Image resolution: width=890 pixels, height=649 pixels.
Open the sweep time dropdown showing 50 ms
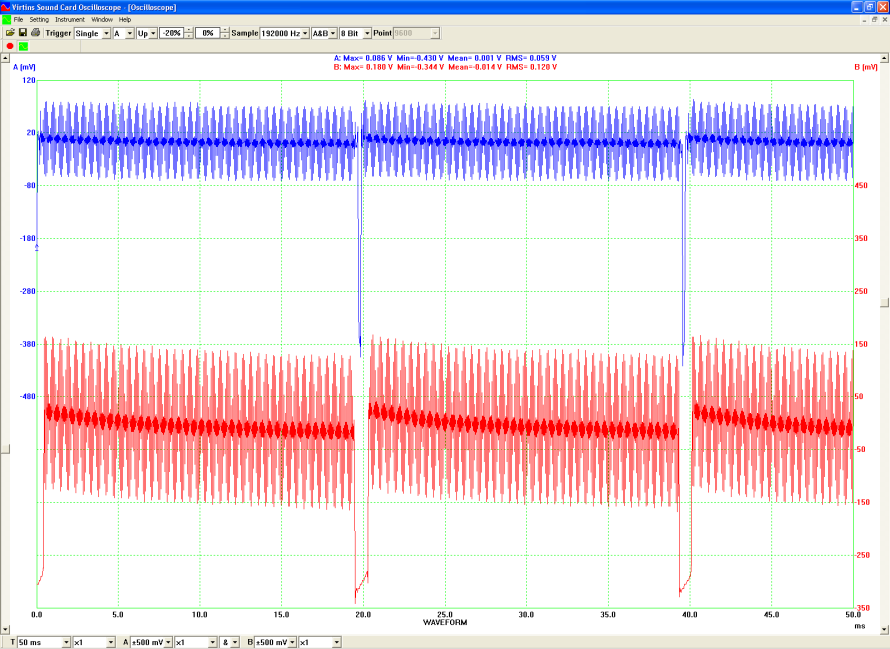66,642
